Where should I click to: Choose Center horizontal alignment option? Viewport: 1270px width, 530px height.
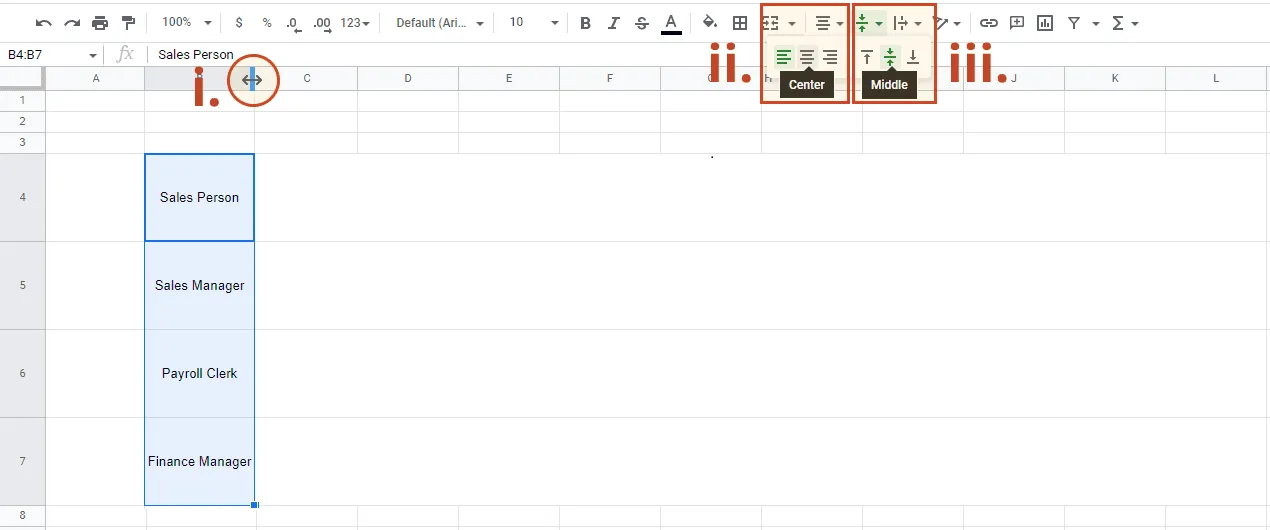pyautogui.click(x=807, y=58)
